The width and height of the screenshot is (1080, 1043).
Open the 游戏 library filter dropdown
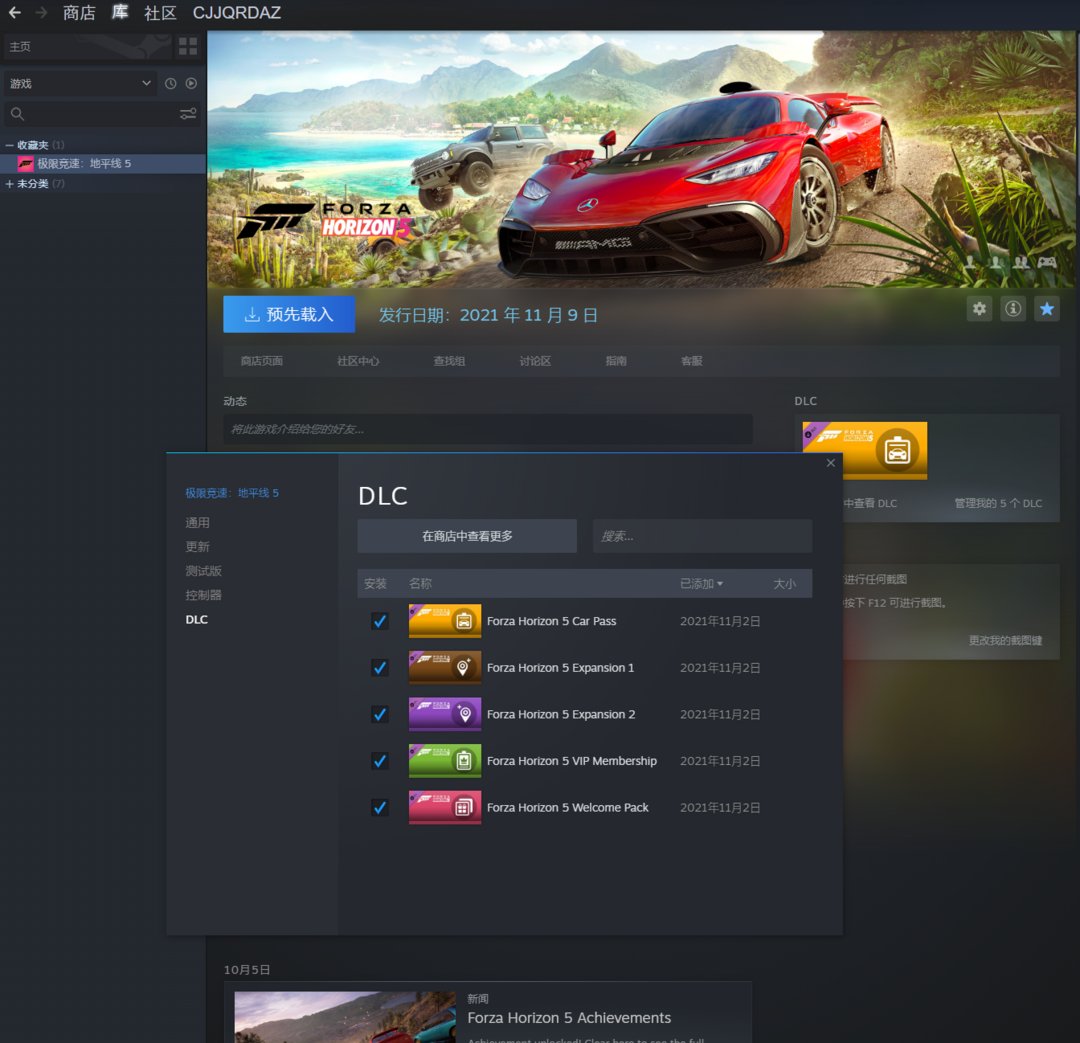pyautogui.click(x=80, y=84)
